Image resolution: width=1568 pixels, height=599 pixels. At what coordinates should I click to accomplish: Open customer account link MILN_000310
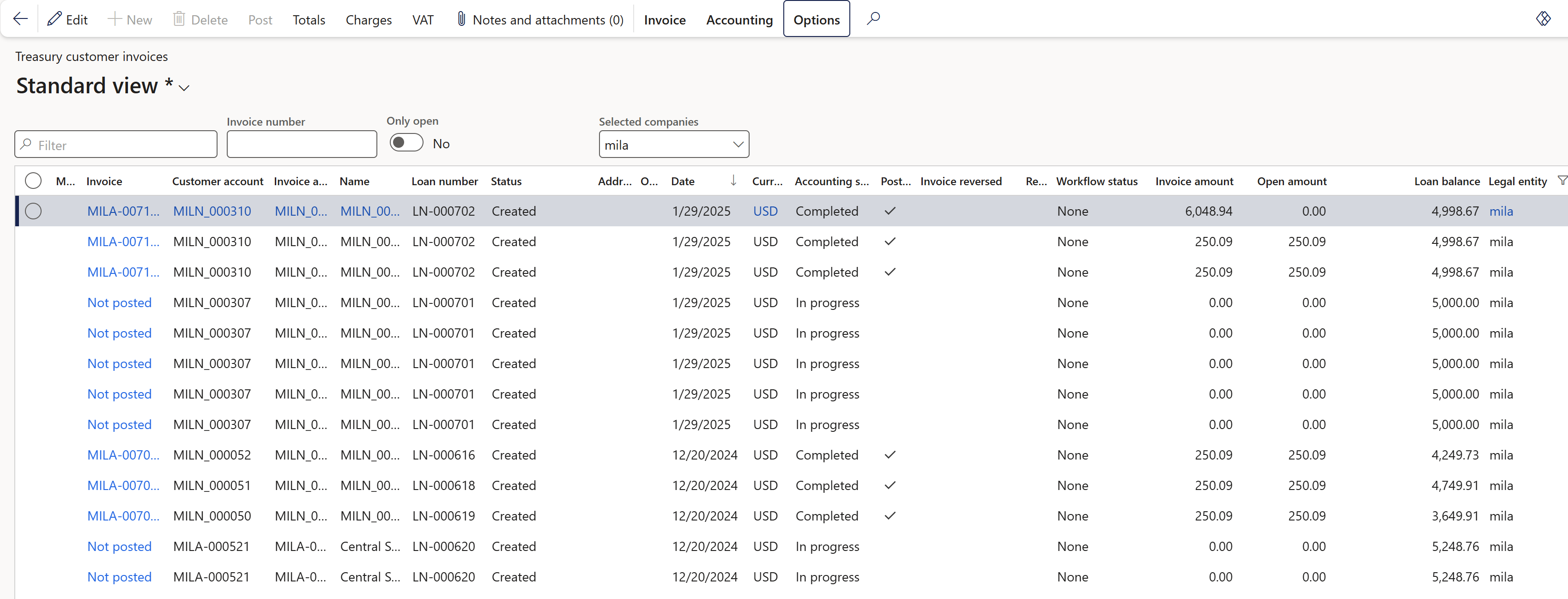tap(212, 211)
